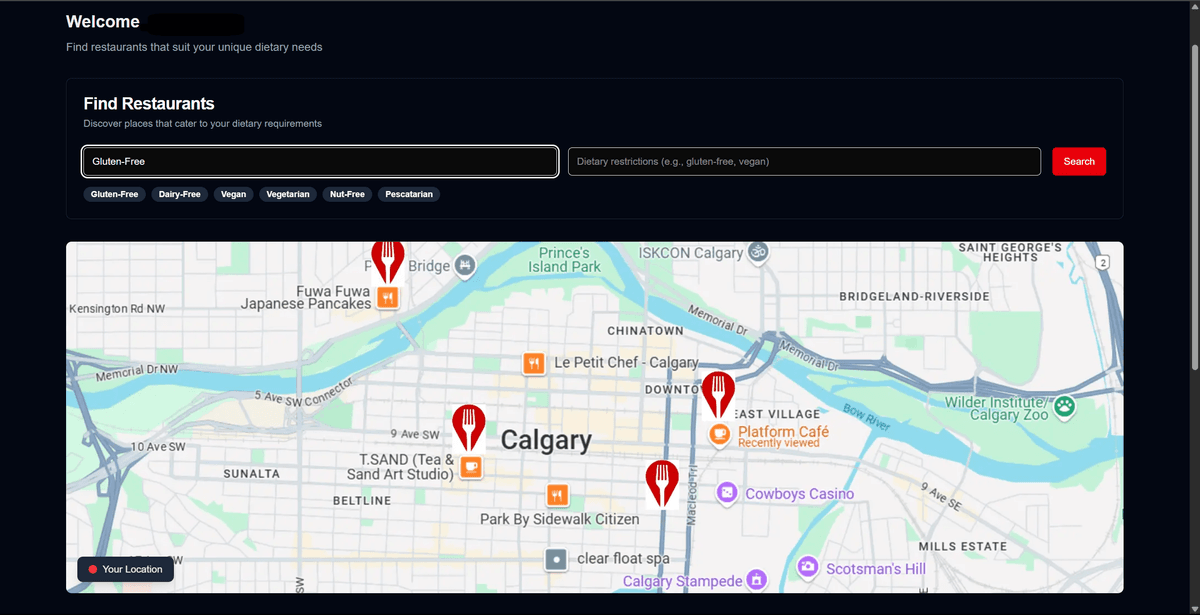The image size is (1200, 615).
Task: Open the Cowboys Casino map icon
Action: (x=726, y=493)
